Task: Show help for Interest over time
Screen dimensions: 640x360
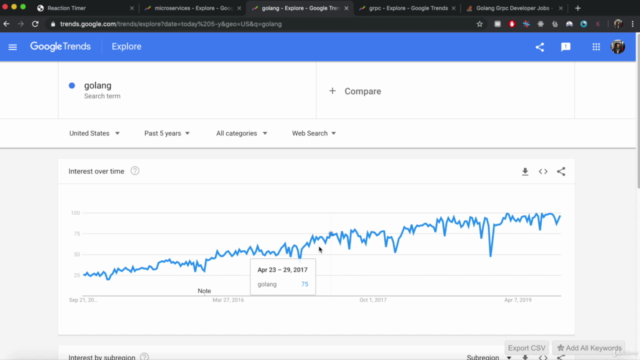Action: [x=135, y=171]
